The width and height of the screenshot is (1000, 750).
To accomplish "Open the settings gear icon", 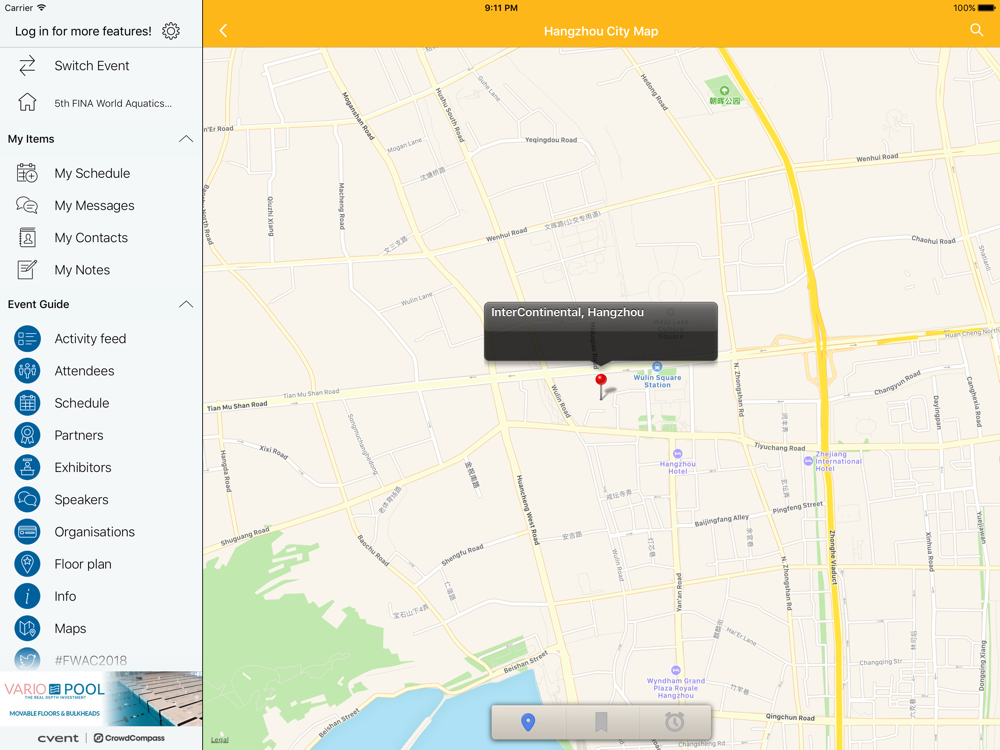I will (171, 31).
